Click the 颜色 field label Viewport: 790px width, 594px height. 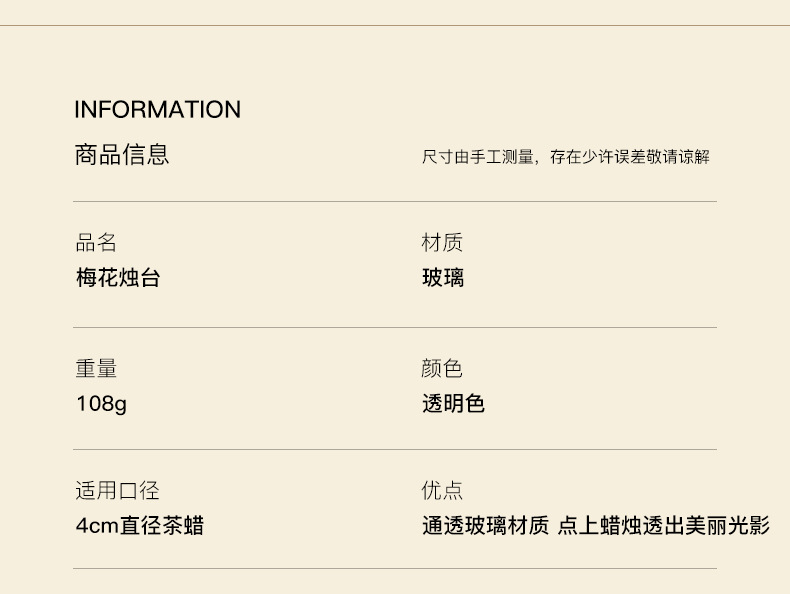pyautogui.click(x=442, y=369)
